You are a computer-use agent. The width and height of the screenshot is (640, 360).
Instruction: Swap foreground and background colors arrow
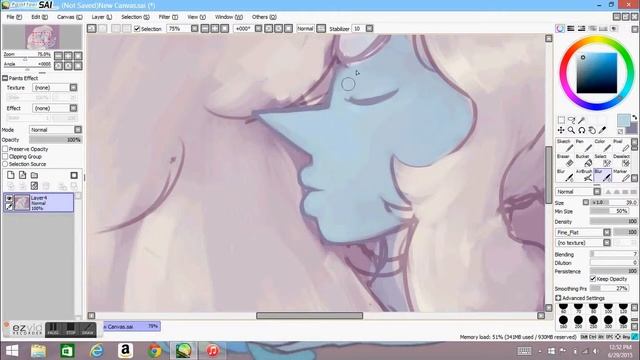pyautogui.click(x=634, y=118)
